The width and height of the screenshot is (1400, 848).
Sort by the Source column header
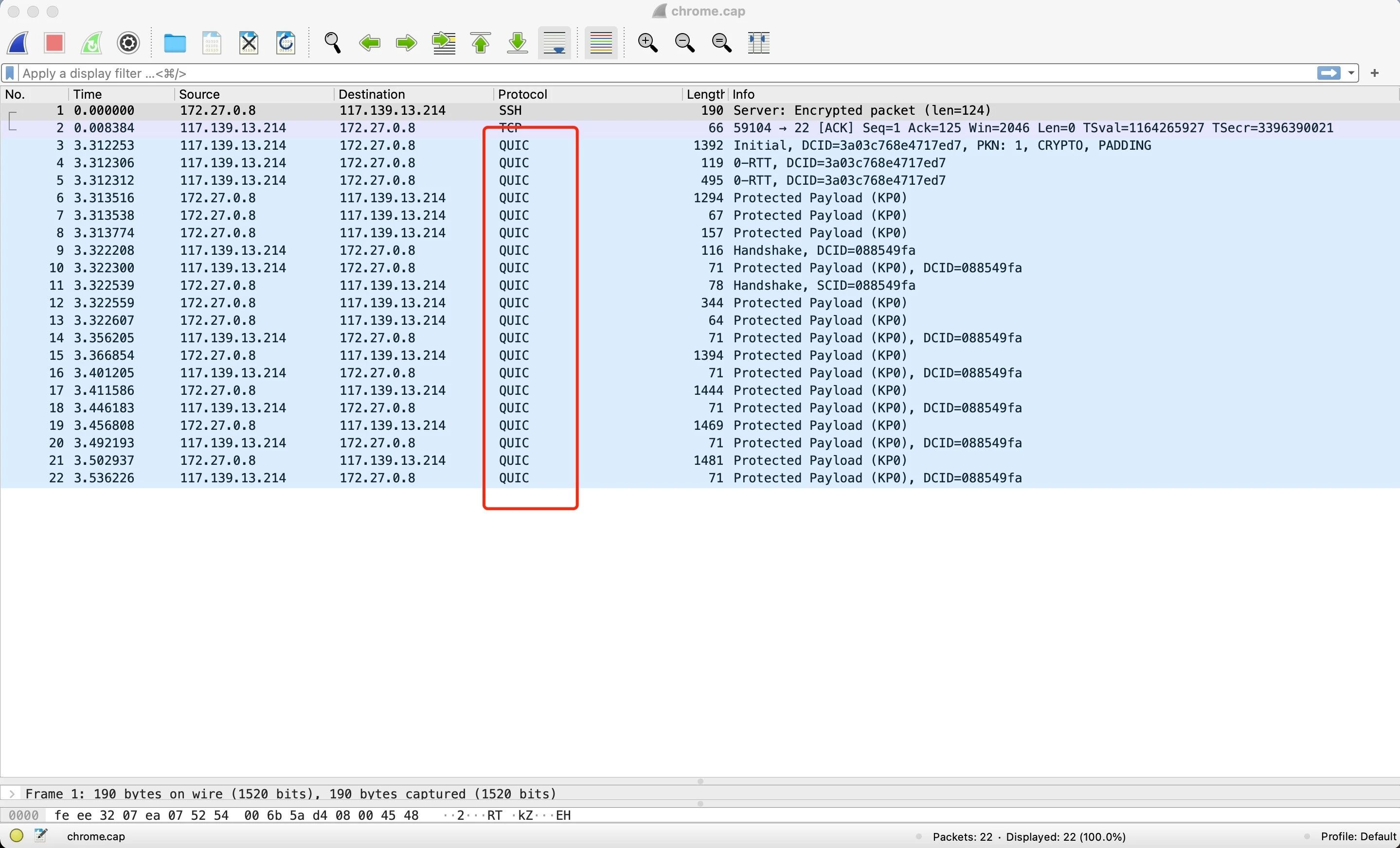199,94
